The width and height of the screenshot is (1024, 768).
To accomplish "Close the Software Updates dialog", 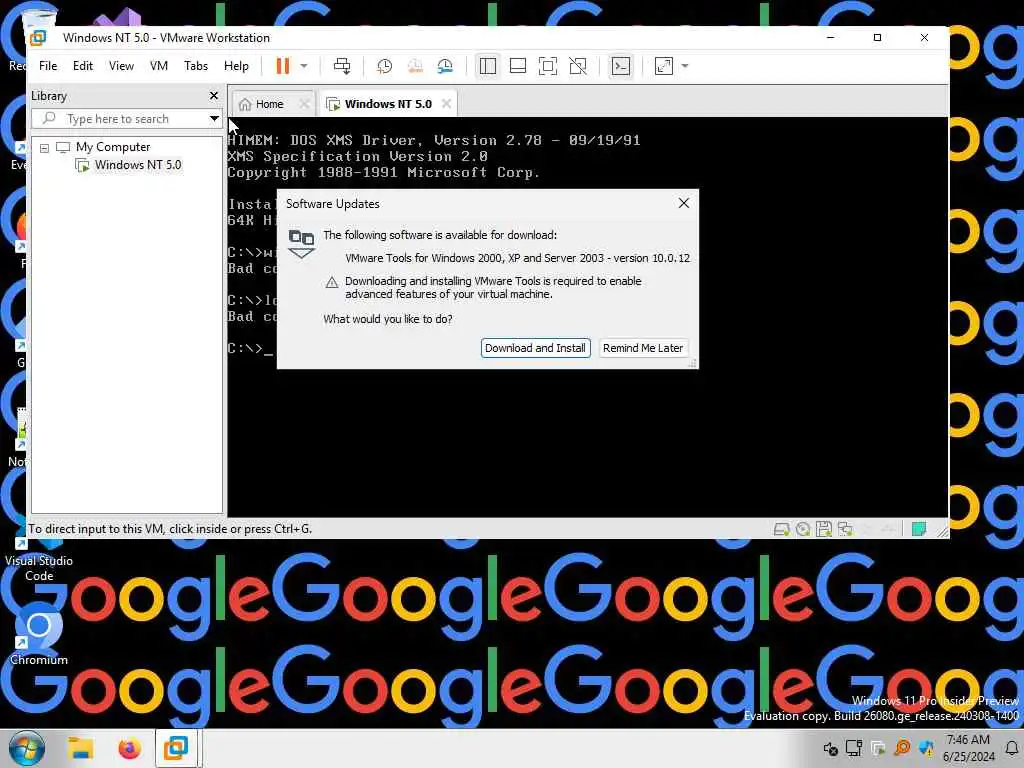I will (684, 203).
